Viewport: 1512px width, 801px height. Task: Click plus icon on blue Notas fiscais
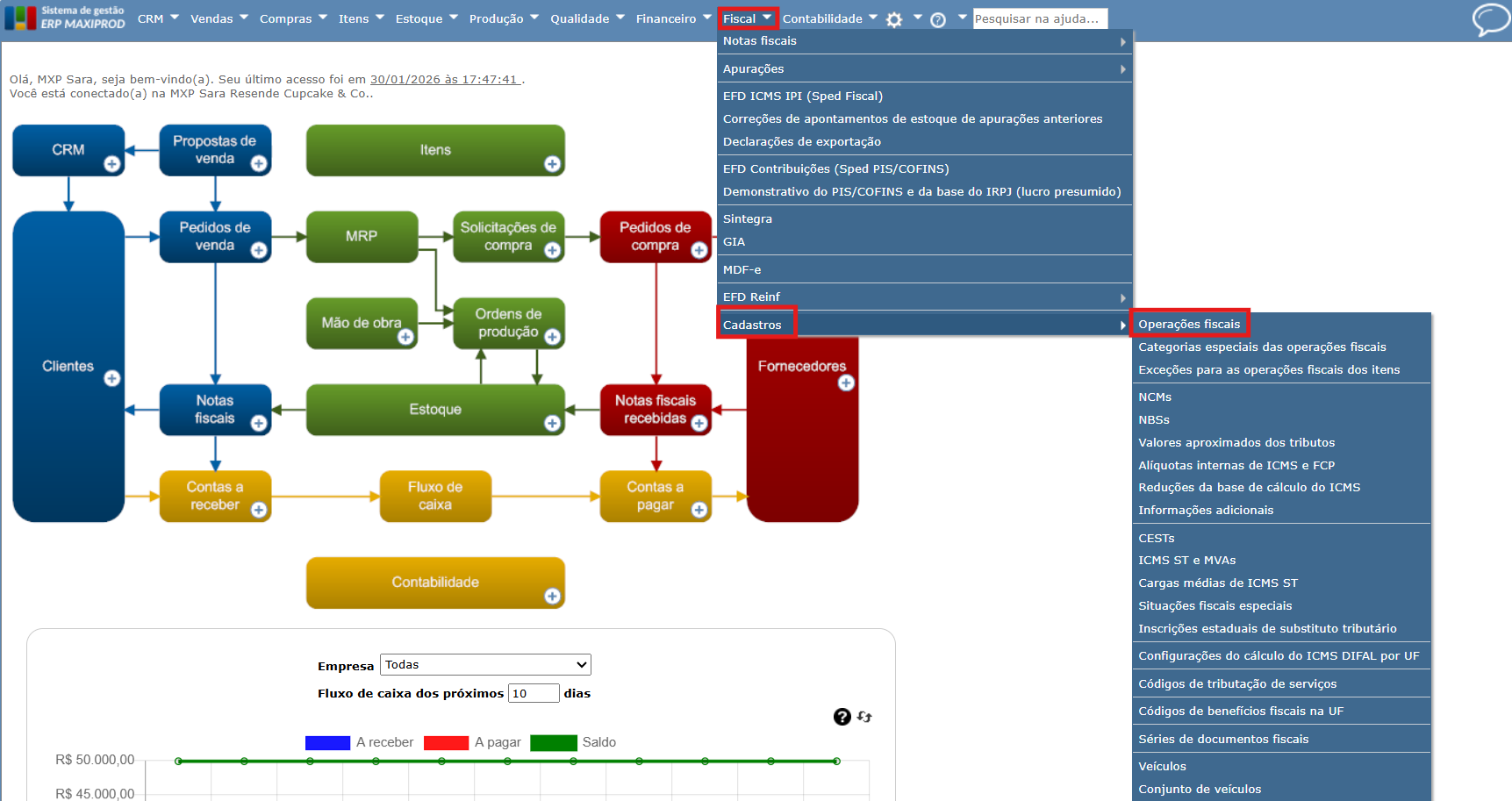[x=259, y=423]
